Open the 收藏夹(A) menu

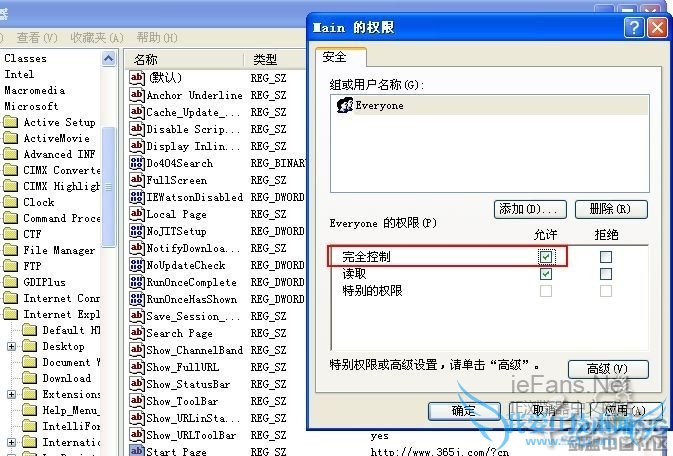tap(97, 38)
